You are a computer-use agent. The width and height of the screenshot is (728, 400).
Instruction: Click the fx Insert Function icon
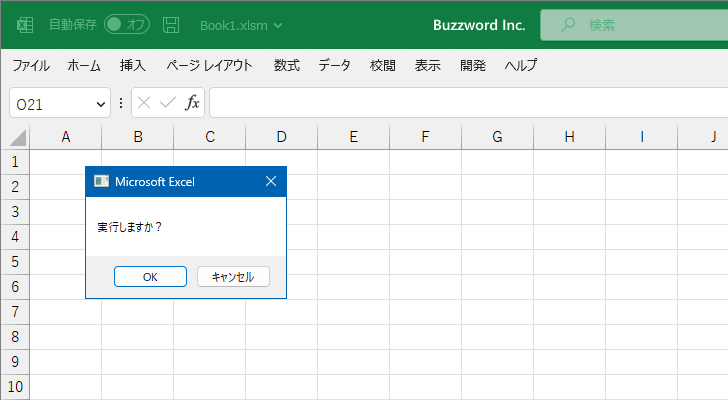[192, 103]
